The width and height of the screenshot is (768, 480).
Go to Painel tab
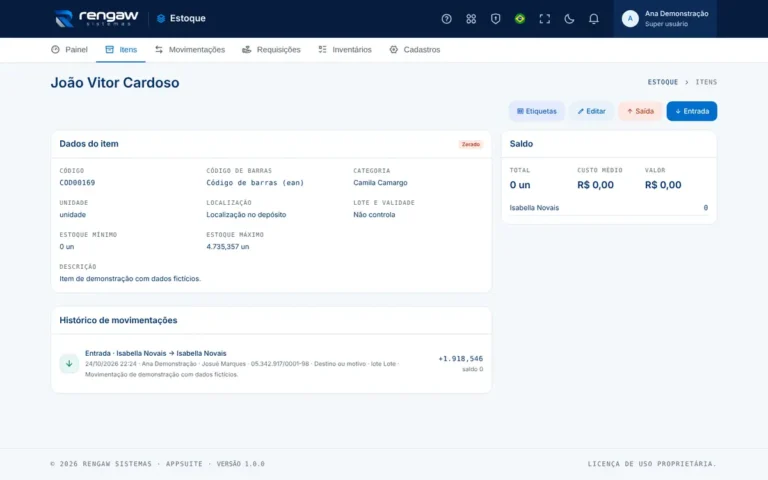(x=69, y=49)
